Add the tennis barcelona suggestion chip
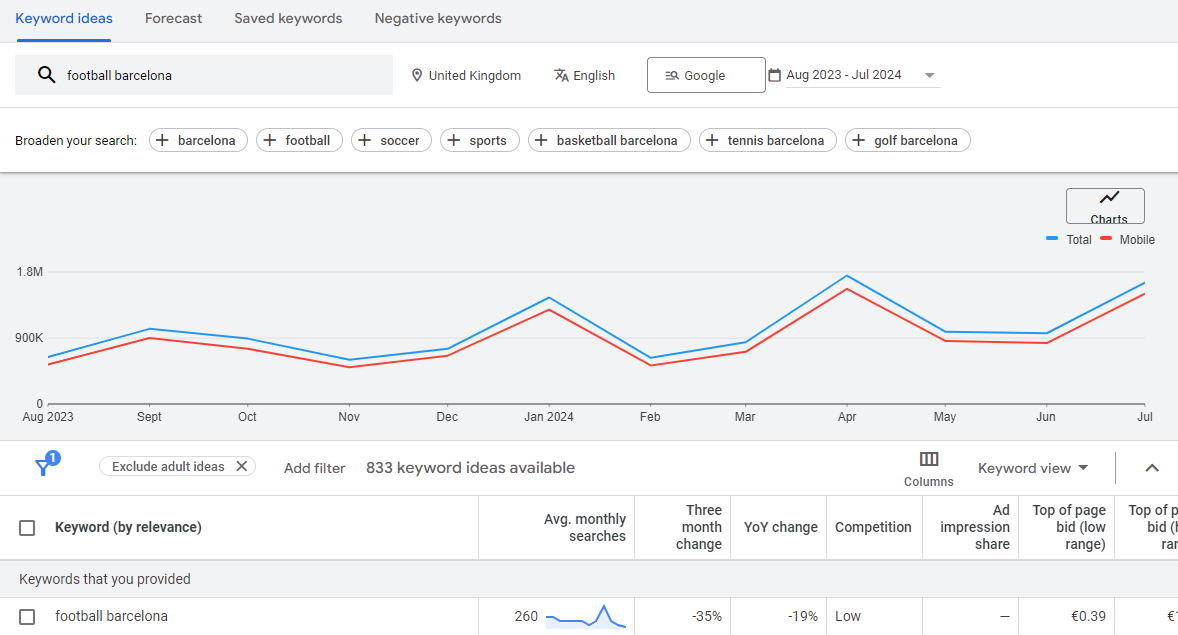Image resolution: width=1178 pixels, height=635 pixels. pos(768,141)
